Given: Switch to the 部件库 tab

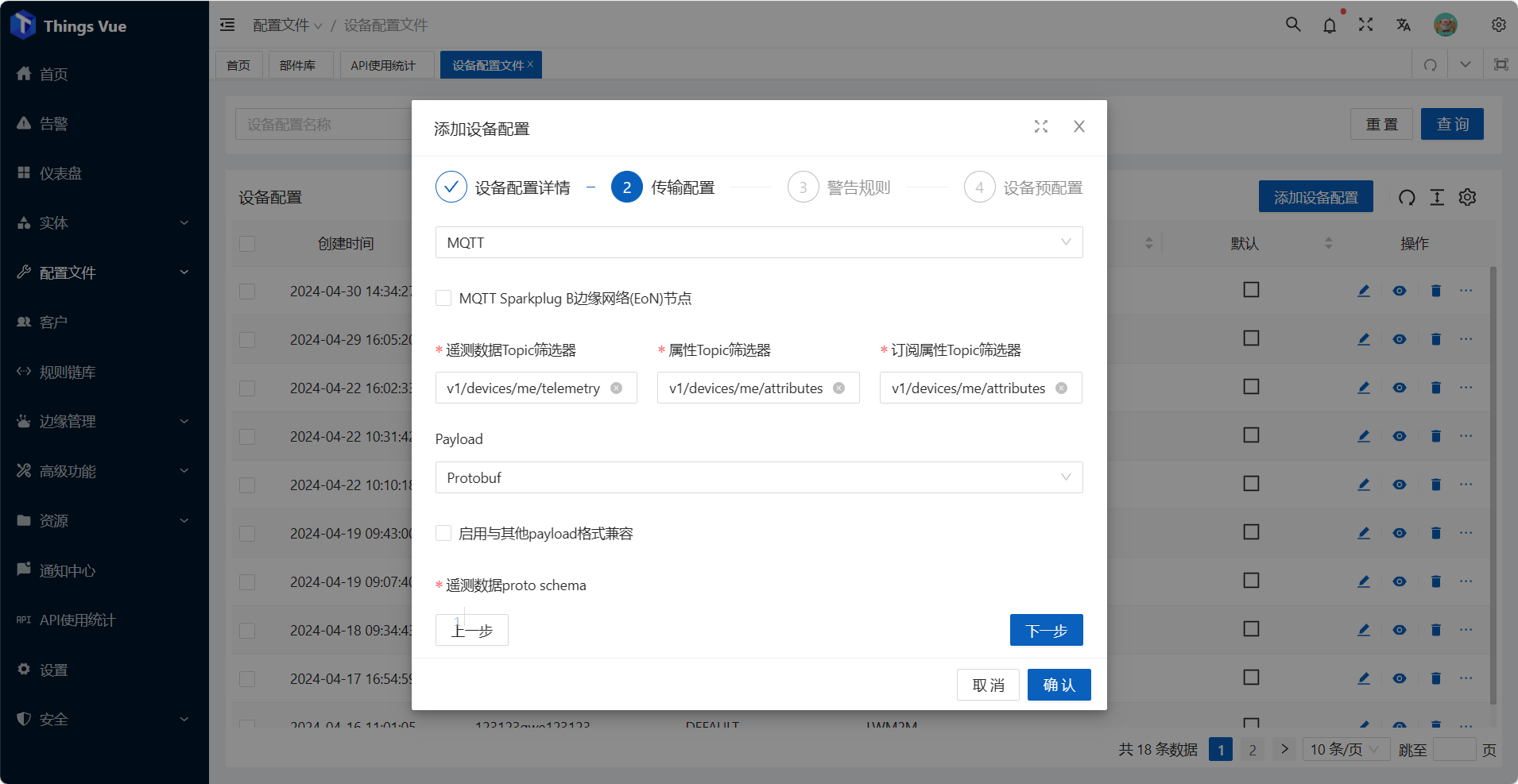Looking at the screenshot, I should pos(300,64).
